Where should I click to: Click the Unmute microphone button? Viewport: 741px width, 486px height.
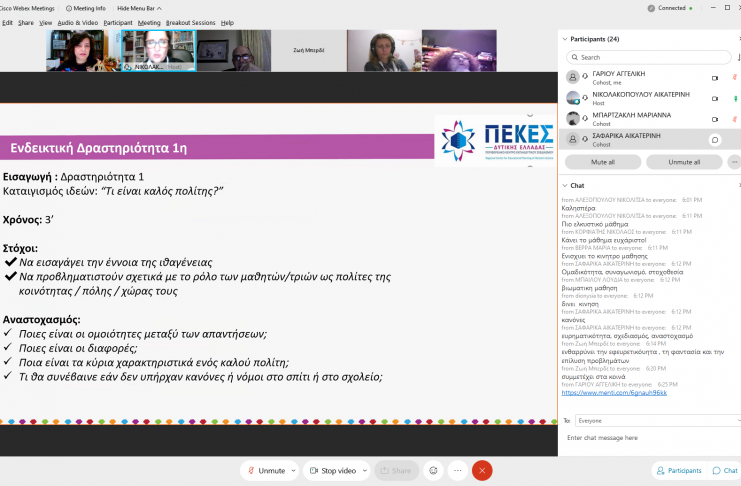coord(266,470)
